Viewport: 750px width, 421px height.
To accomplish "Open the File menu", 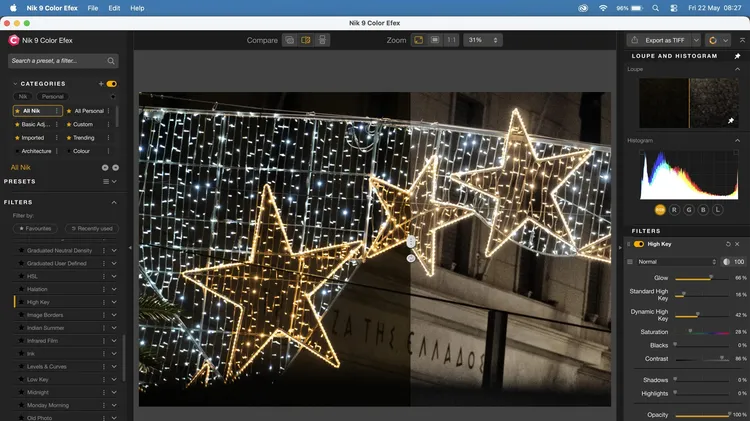I will coord(93,8).
